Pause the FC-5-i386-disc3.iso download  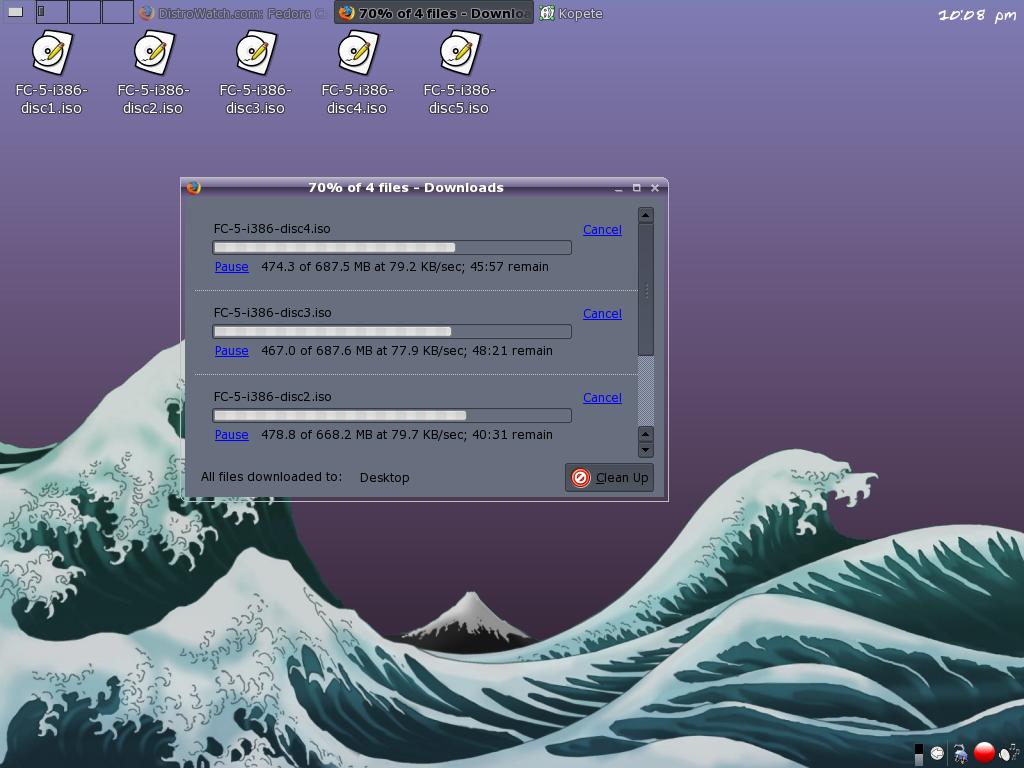[232, 351]
